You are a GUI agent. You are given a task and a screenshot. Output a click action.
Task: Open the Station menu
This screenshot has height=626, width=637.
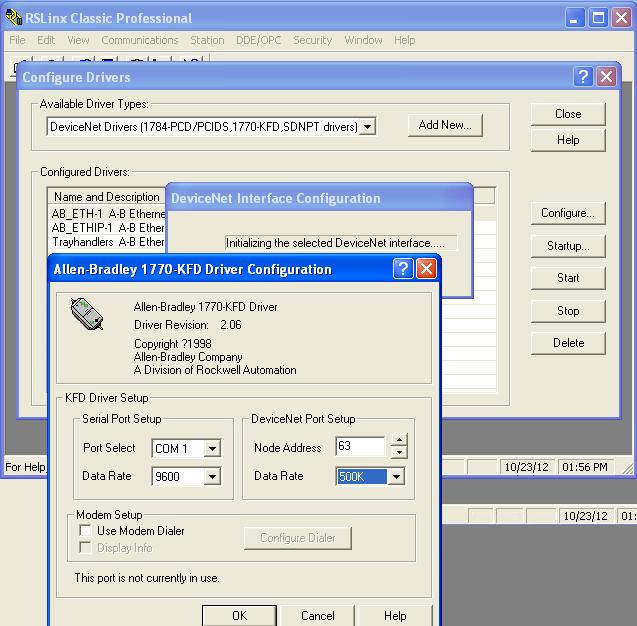(x=207, y=40)
